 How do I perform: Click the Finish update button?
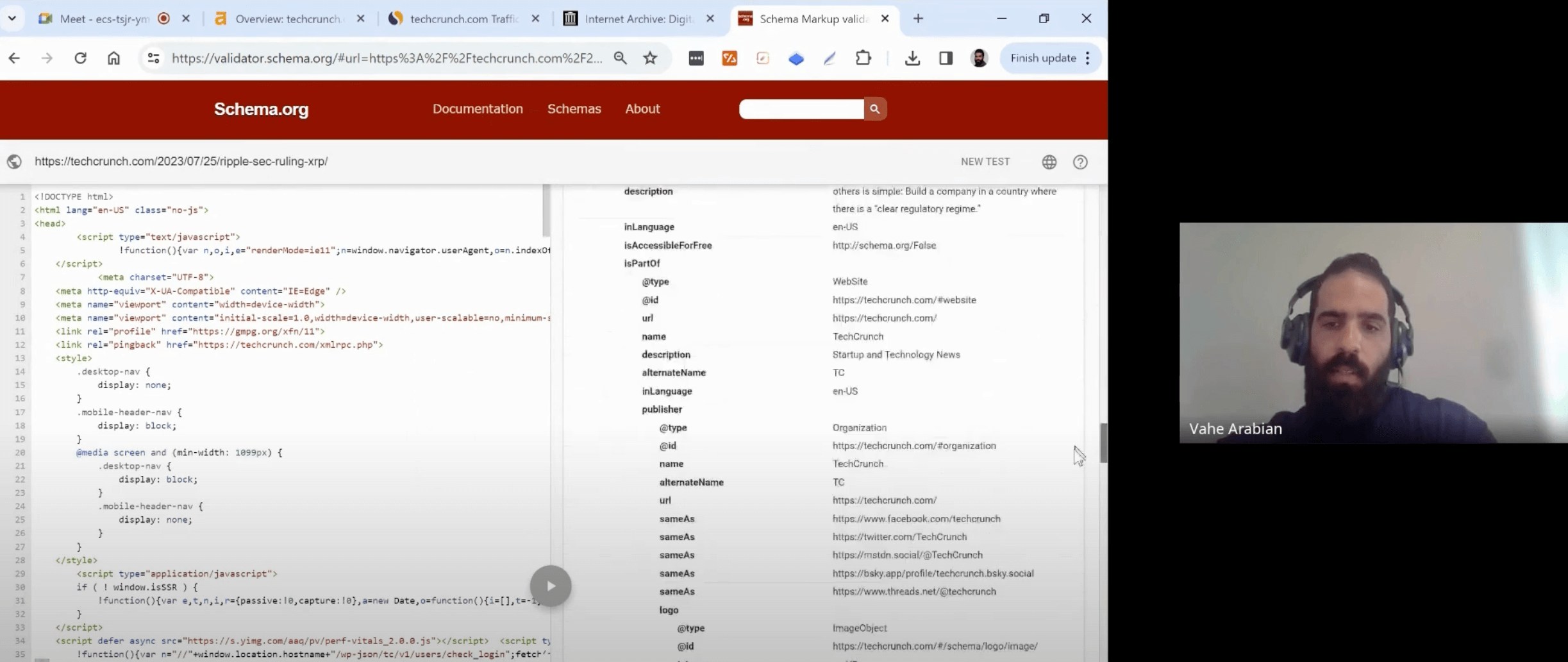[x=1044, y=58]
